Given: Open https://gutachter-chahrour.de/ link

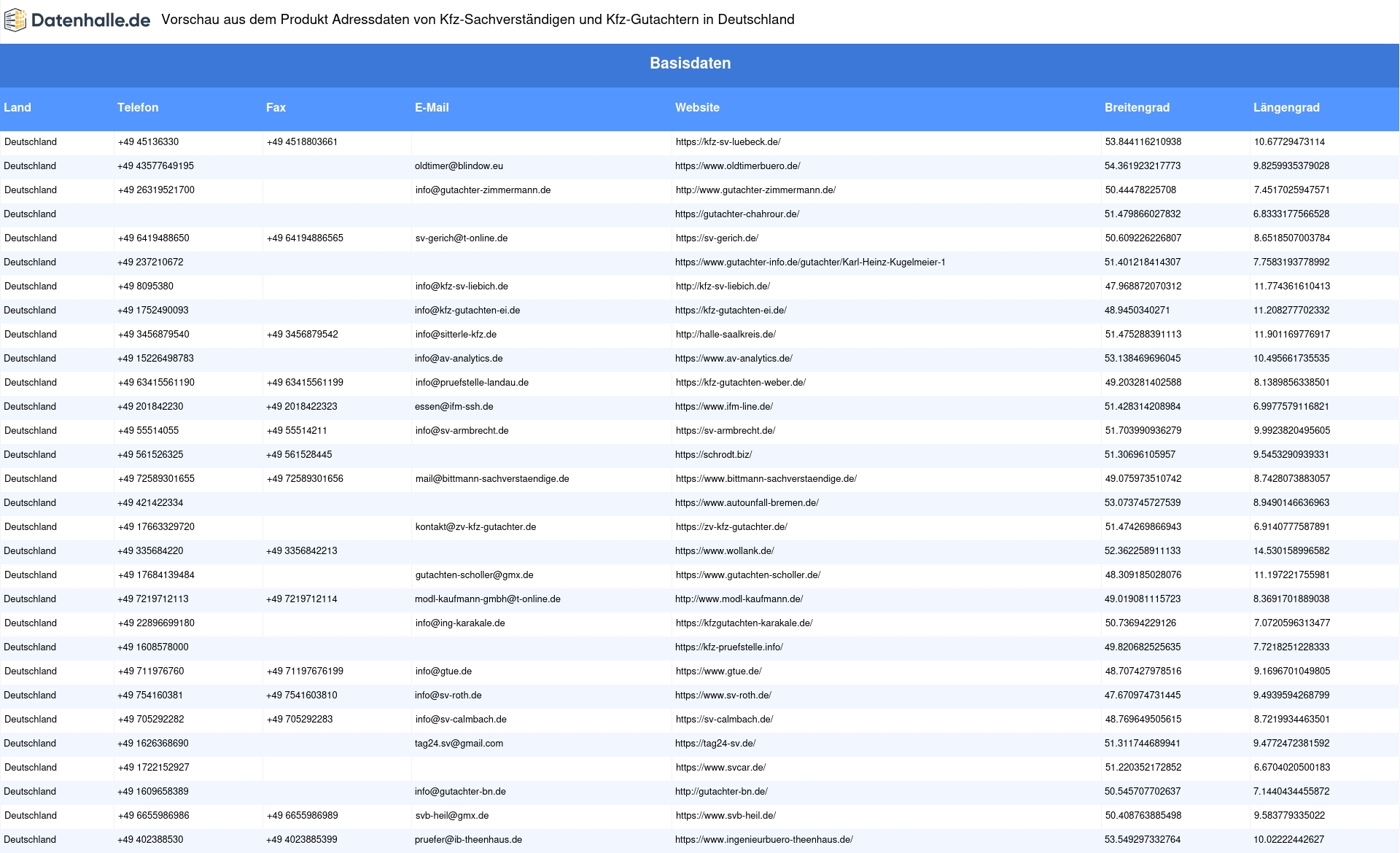Looking at the screenshot, I should [737, 214].
